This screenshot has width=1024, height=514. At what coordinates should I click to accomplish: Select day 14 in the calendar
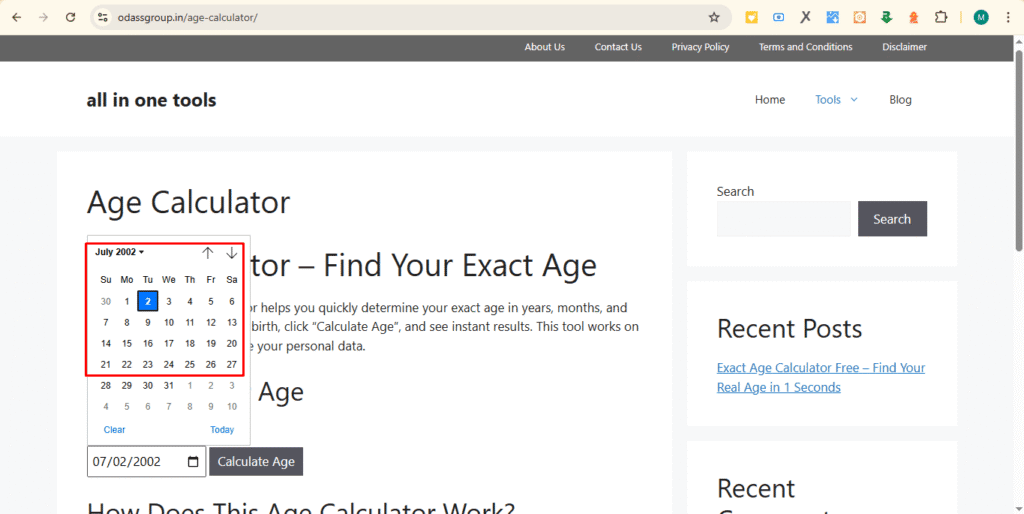click(x=106, y=344)
